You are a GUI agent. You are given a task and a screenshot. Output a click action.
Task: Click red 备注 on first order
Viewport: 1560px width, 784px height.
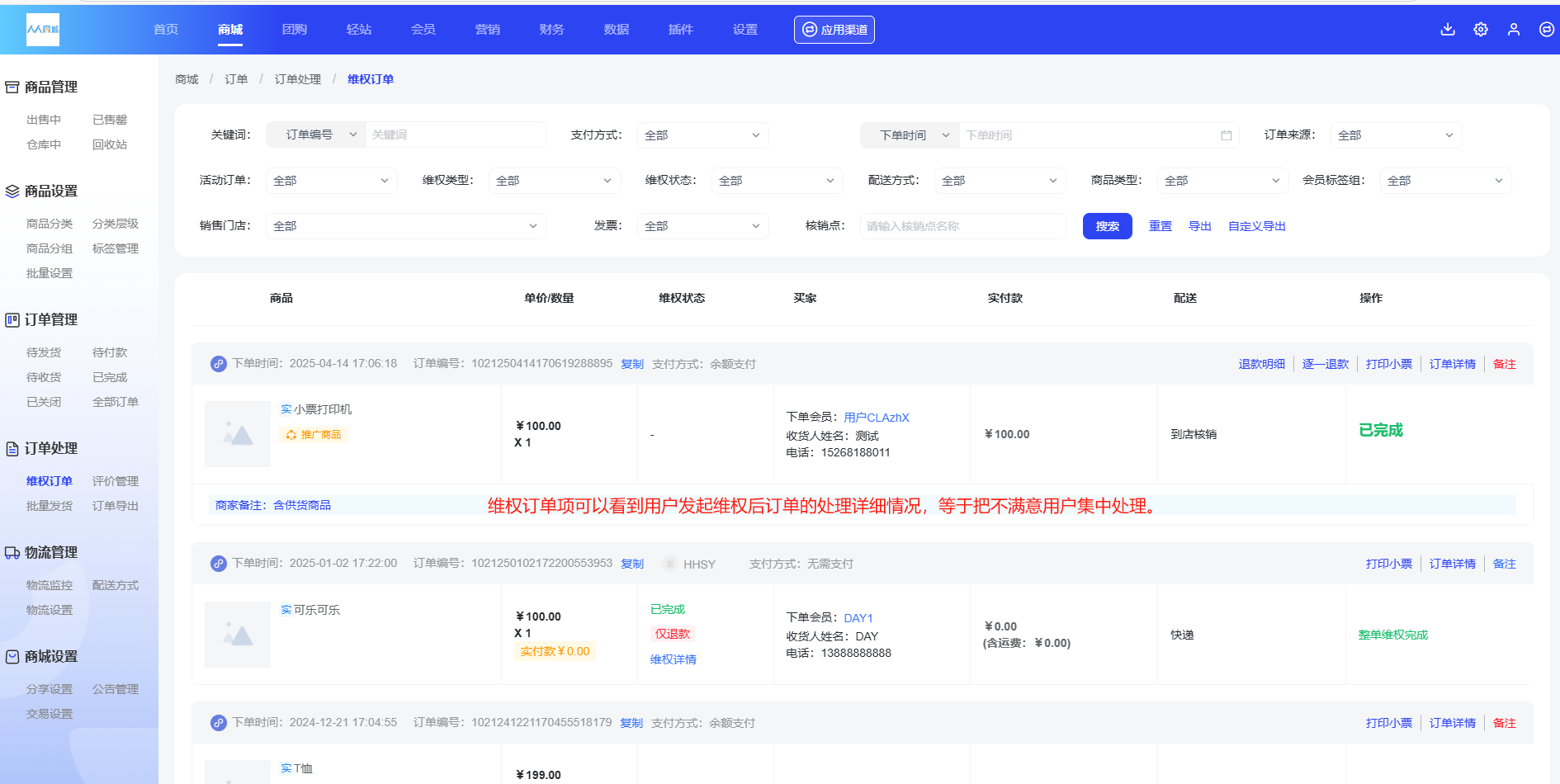point(1505,364)
